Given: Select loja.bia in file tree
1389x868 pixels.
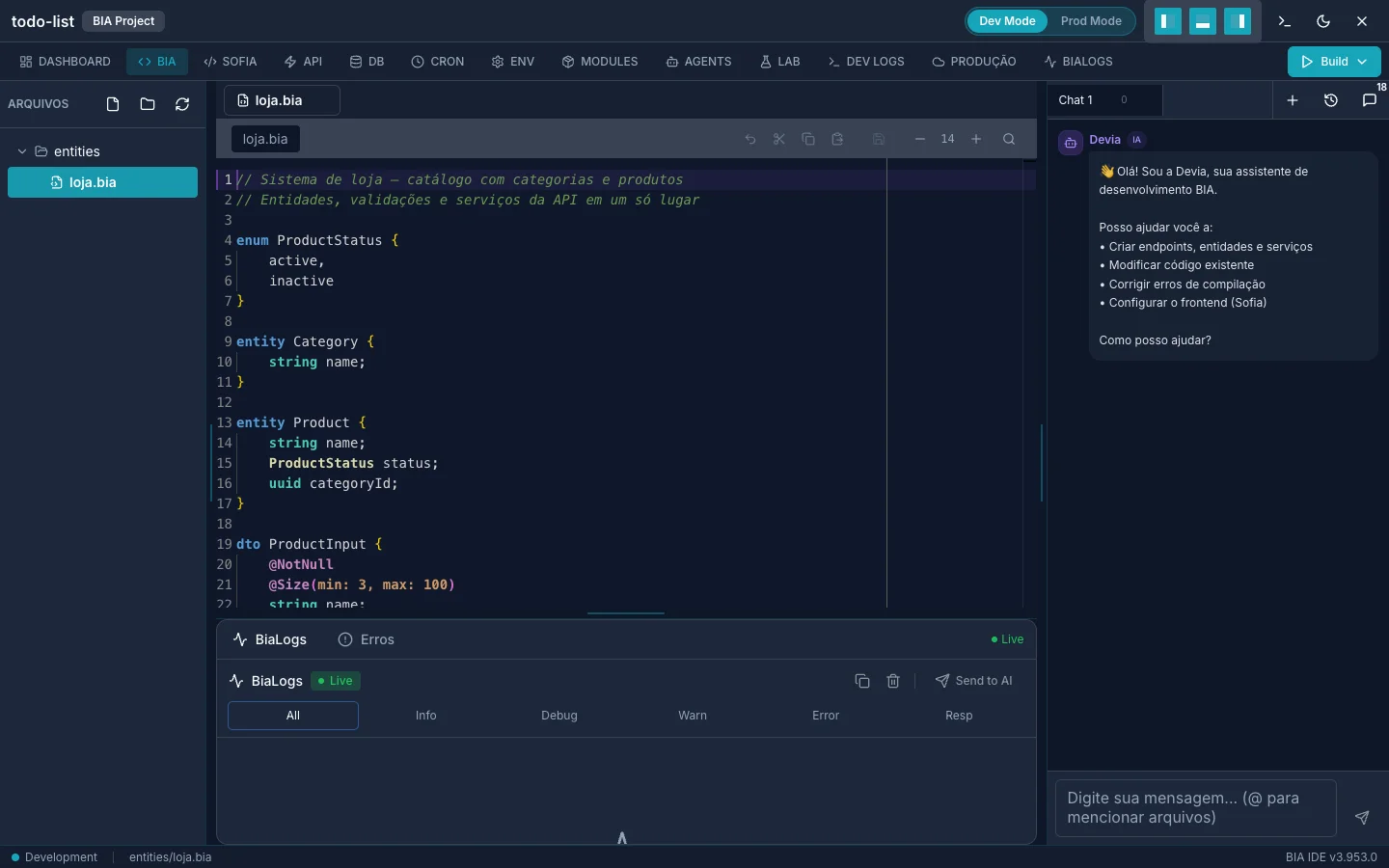Looking at the screenshot, I should [102, 182].
